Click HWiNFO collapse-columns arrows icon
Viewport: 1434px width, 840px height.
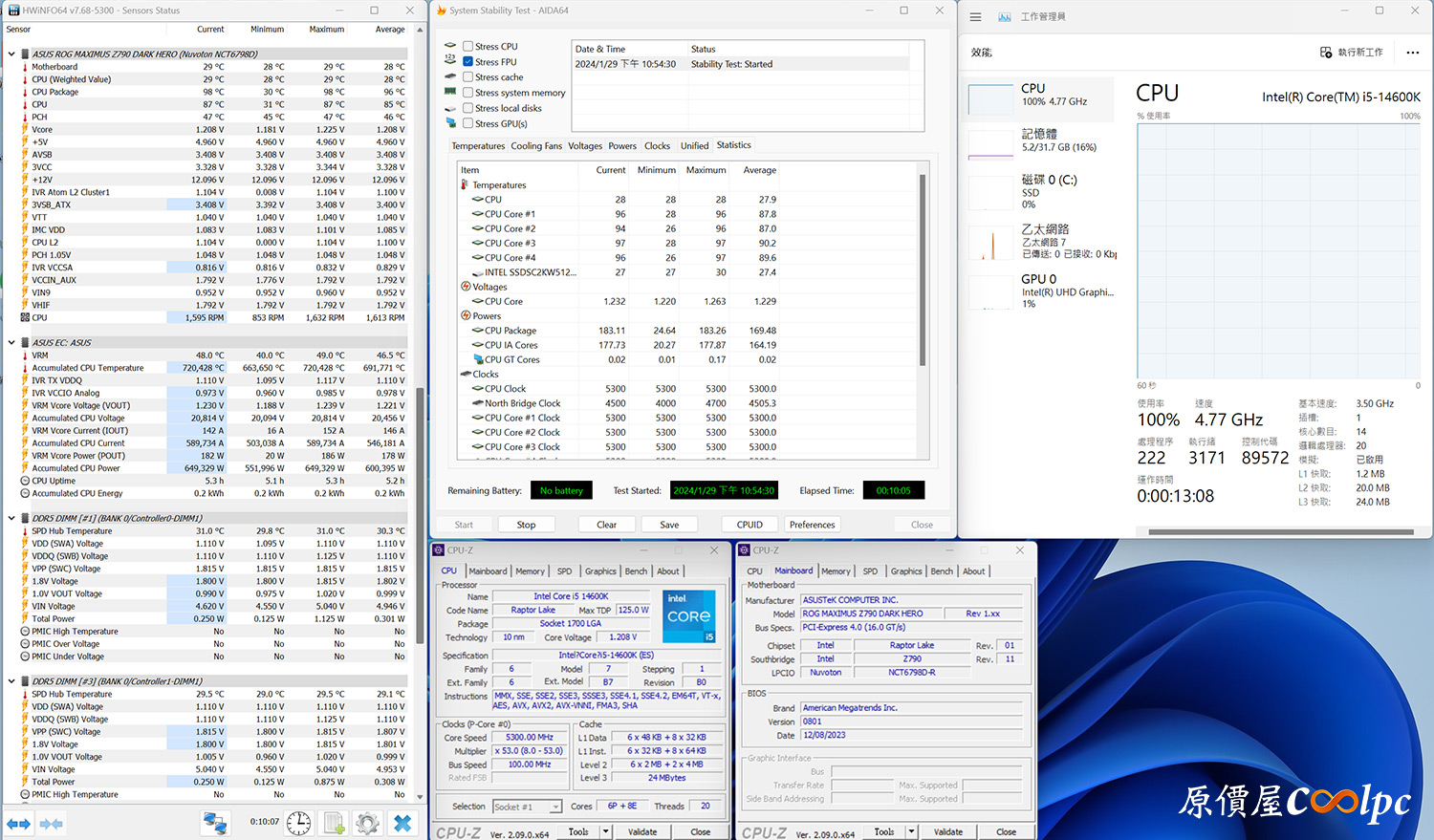(x=52, y=823)
